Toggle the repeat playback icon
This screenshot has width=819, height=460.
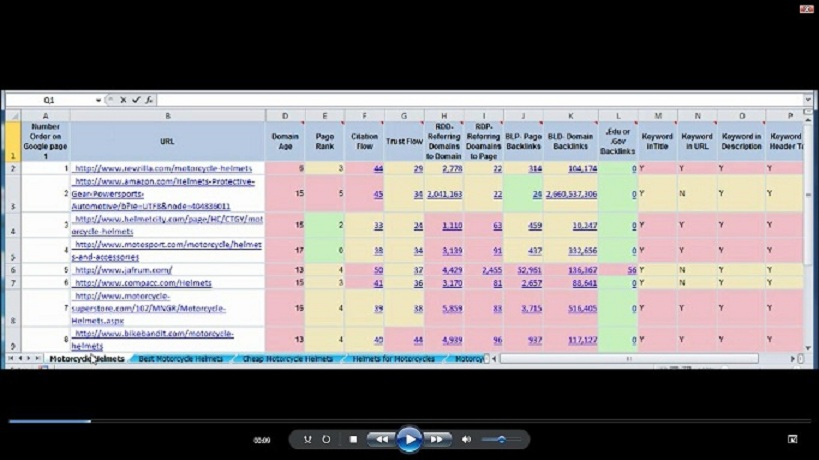pos(327,439)
